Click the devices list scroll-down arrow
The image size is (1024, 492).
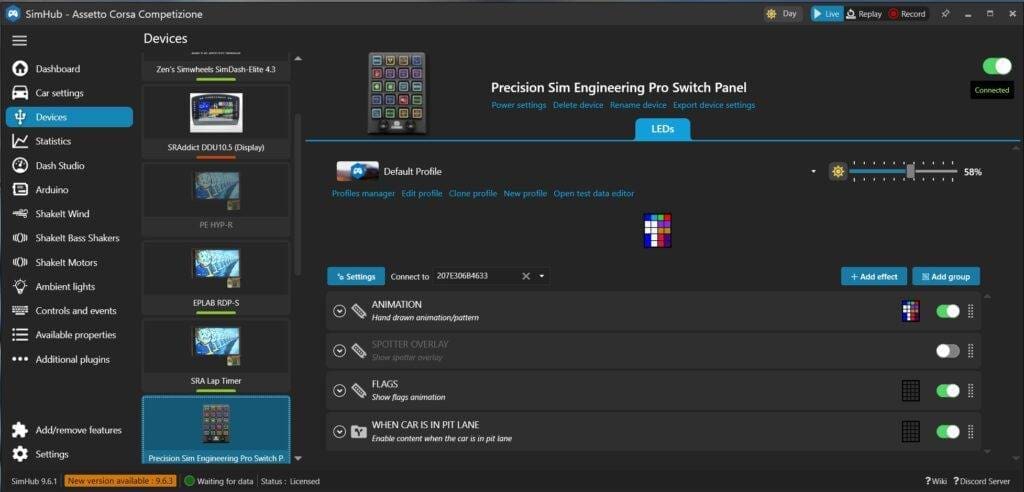[x=298, y=459]
